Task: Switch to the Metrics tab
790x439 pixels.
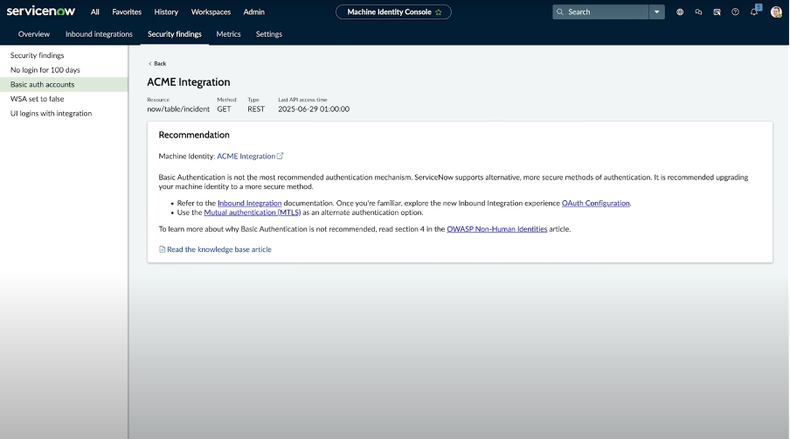Action: 228,34
